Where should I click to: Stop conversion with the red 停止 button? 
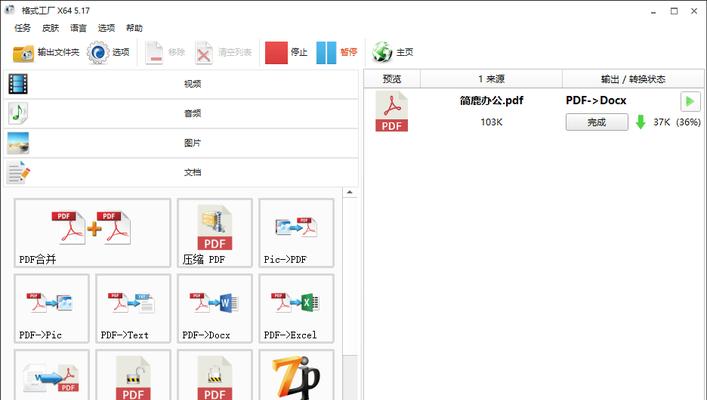(x=286, y=52)
